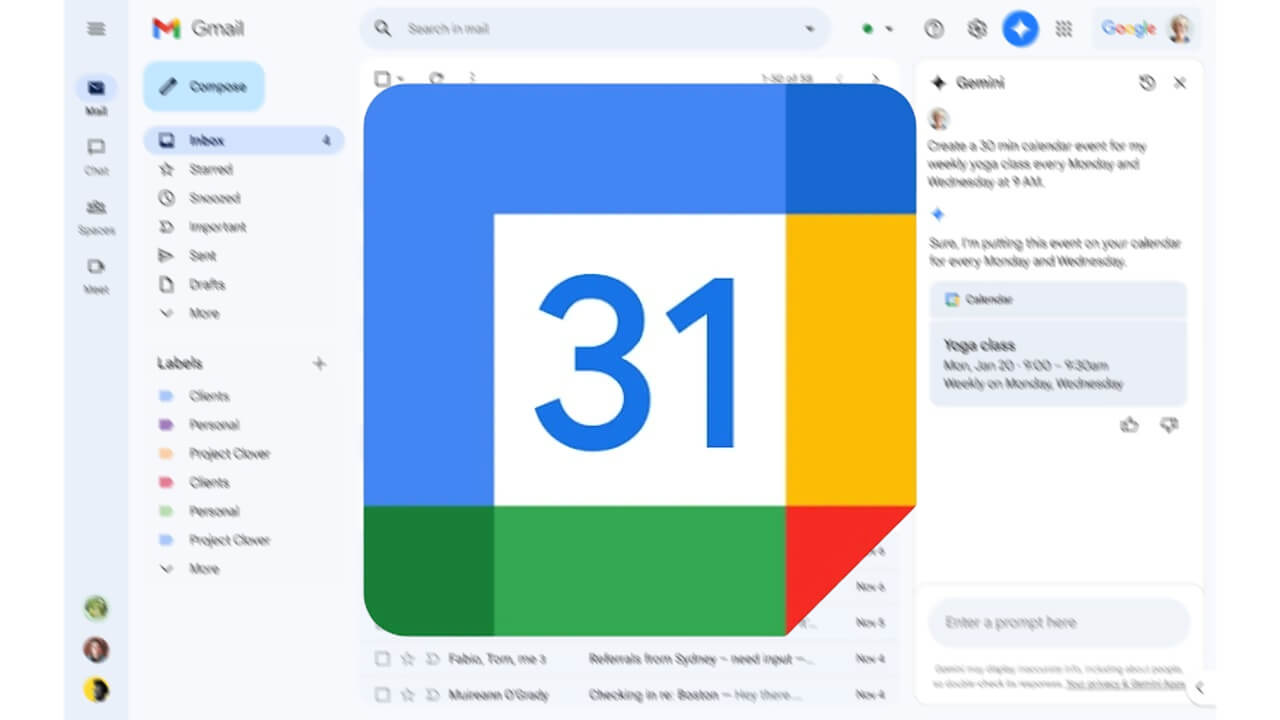
Task: Give thumbs up on Gemini's response
Action: click(x=1130, y=424)
